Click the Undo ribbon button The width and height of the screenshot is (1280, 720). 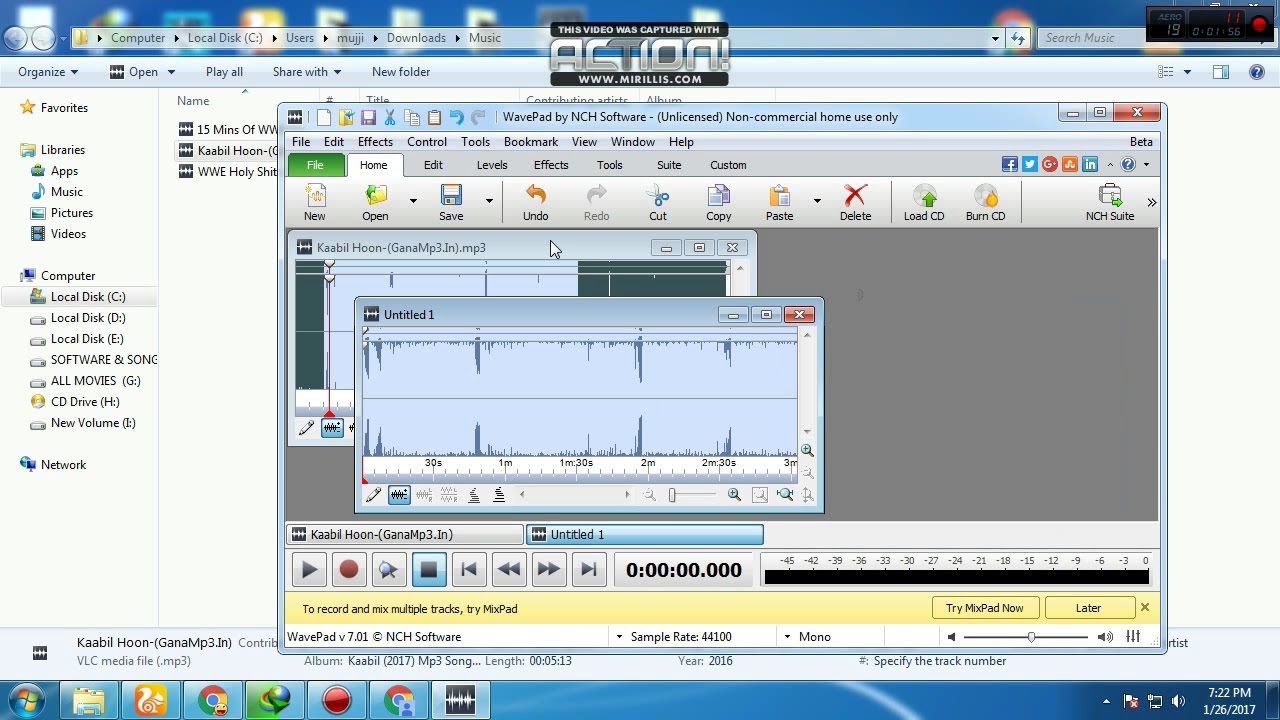[x=535, y=203]
